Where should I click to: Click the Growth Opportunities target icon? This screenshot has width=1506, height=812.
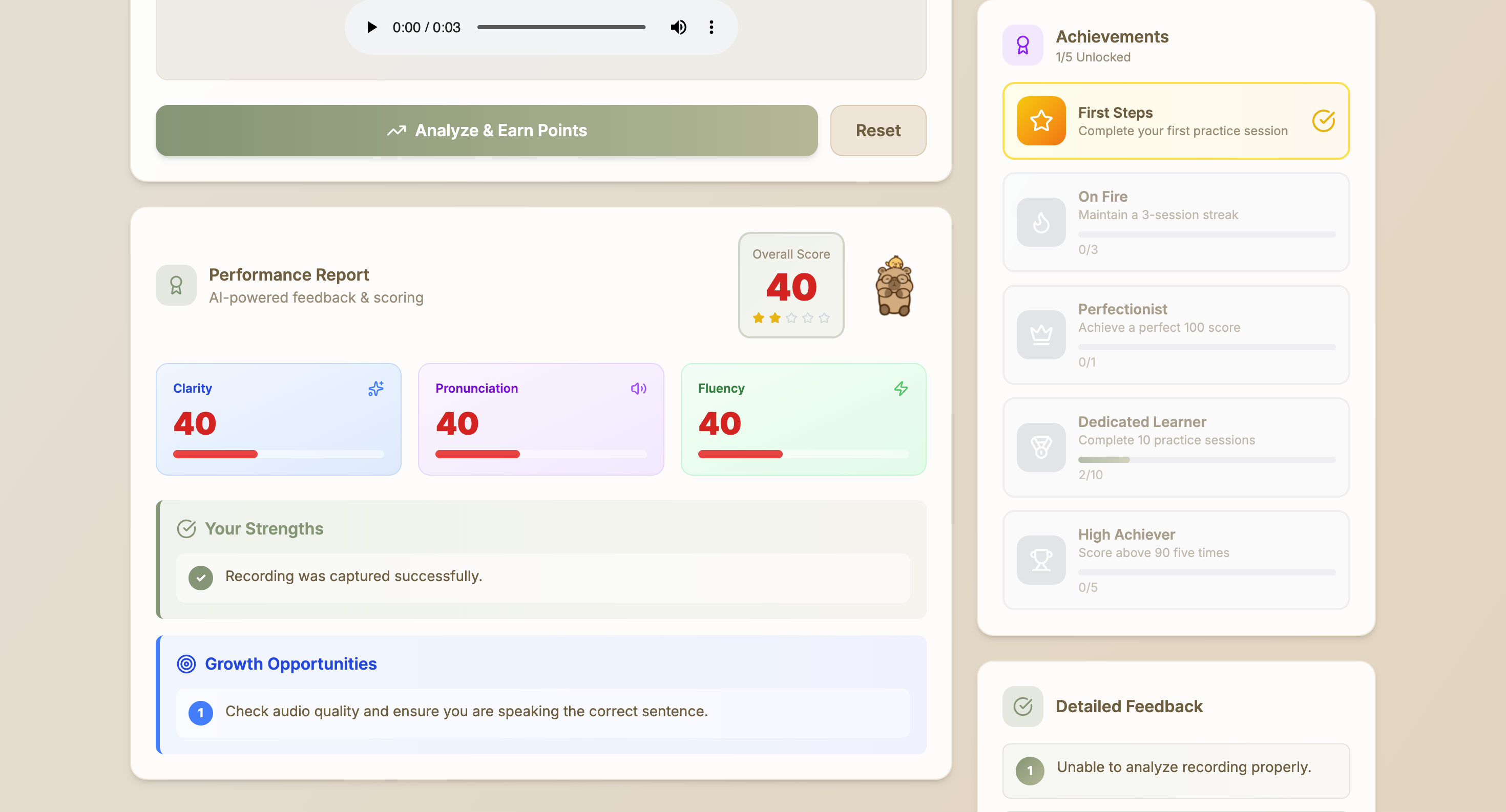click(x=186, y=664)
